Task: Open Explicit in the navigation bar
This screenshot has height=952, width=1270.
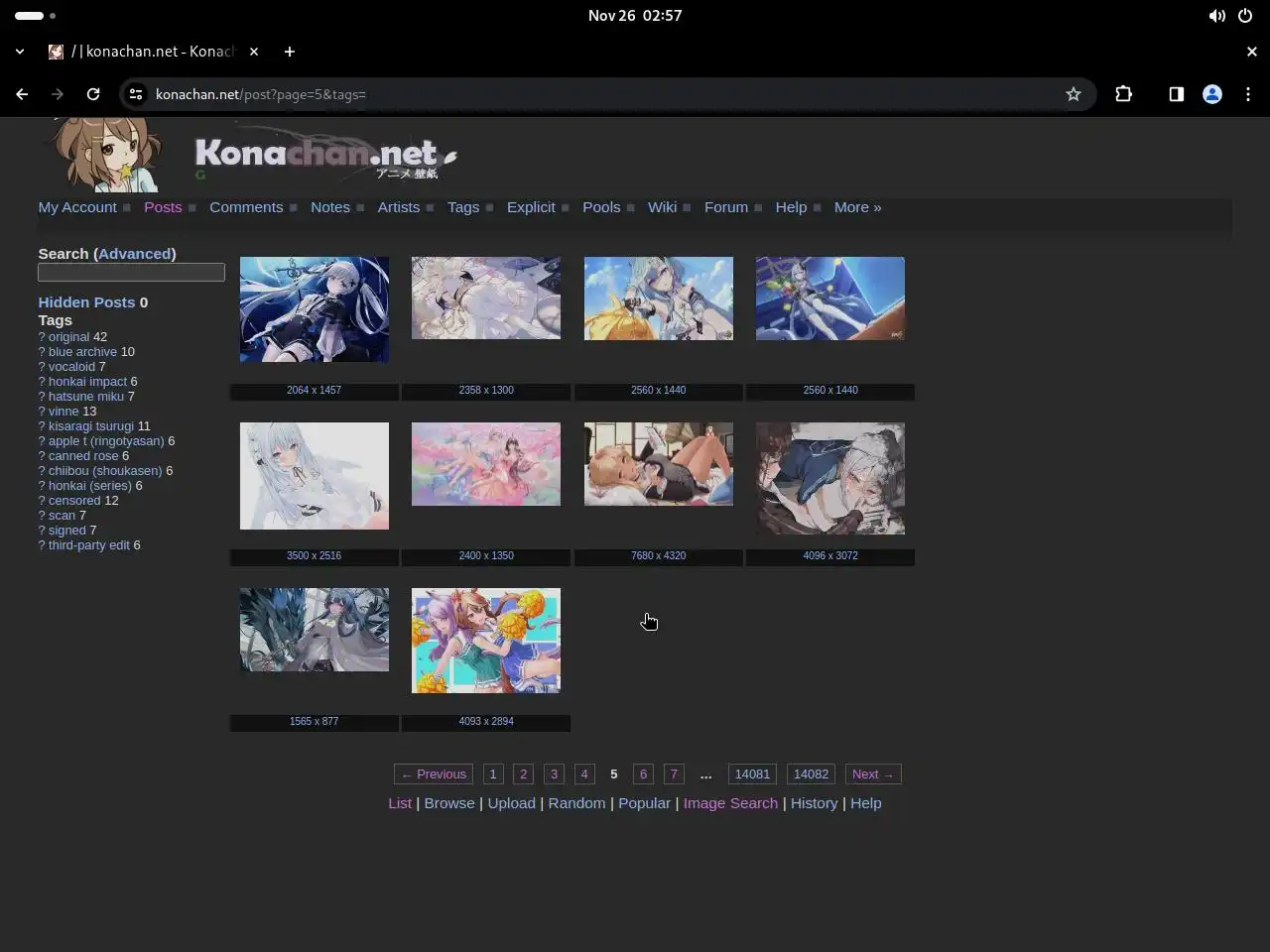Action: (x=531, y=207)
